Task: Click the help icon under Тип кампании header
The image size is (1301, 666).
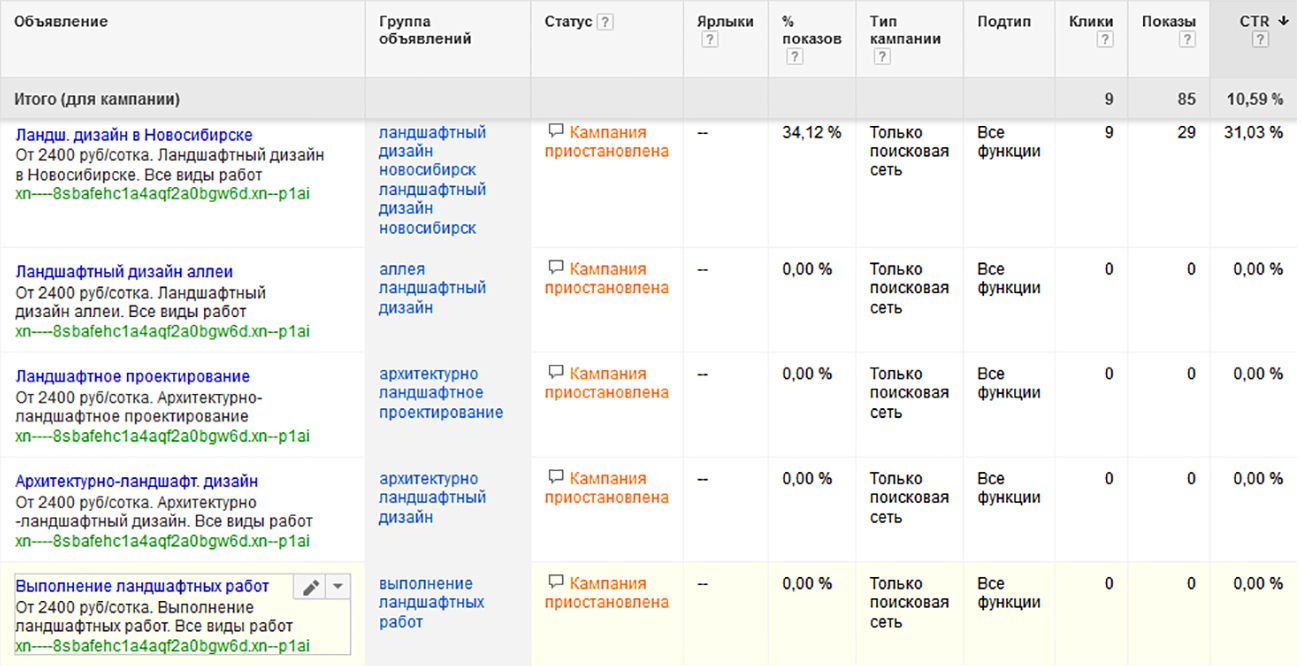Action: point(881,57)
